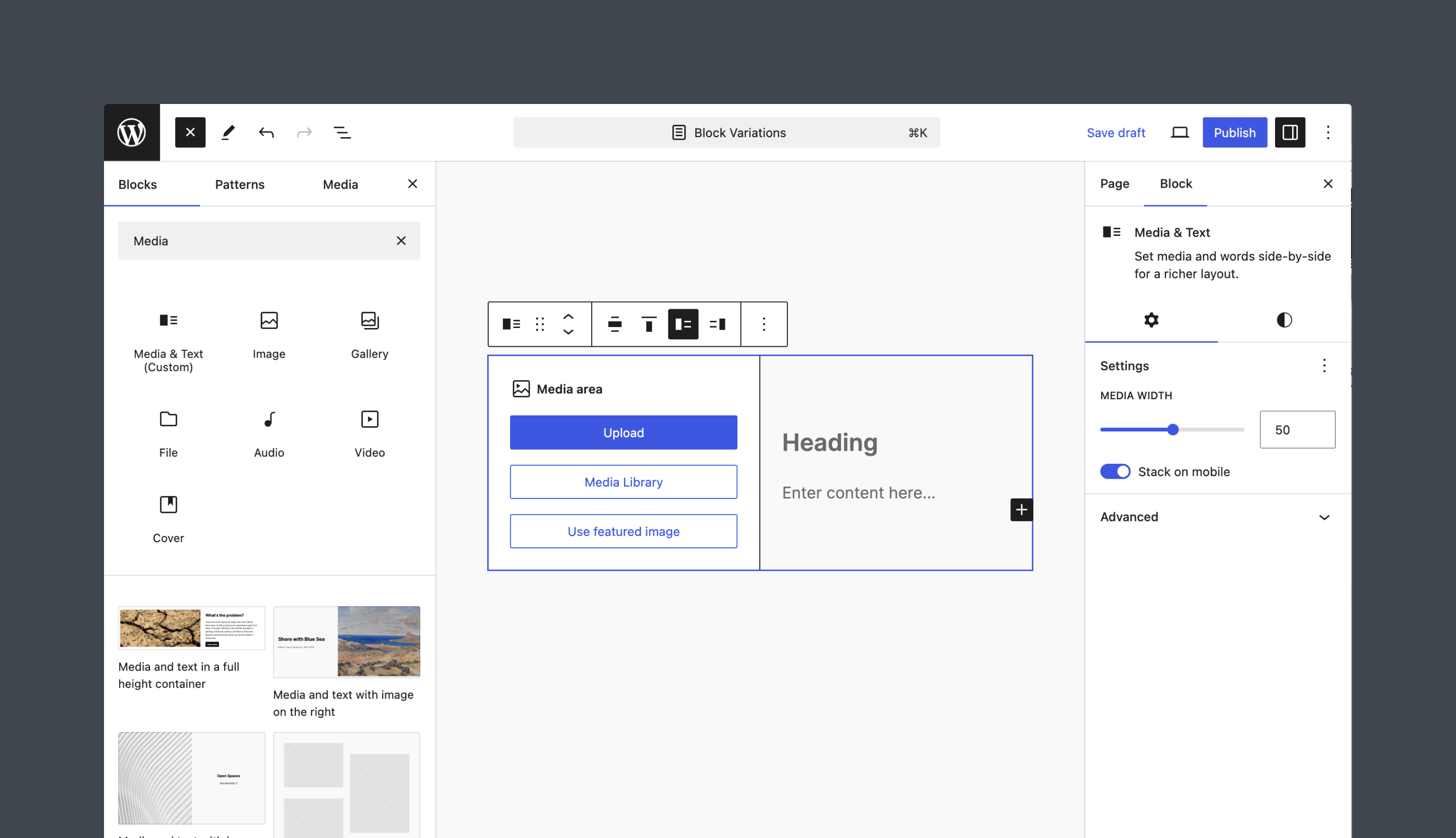Image resolution: width=1456 pixels, height=838 pixels.
Task: Click the Upload button
Action: [623, 432]
